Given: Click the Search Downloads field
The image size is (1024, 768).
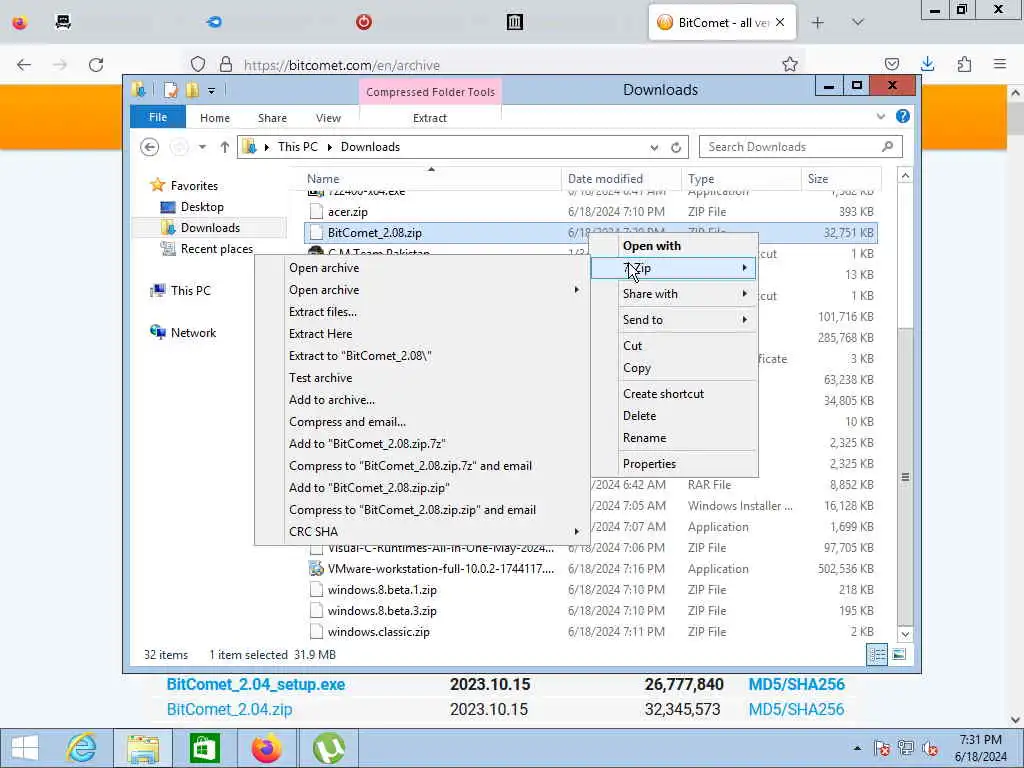Looking at the screenshot, I should click(801, 147).
